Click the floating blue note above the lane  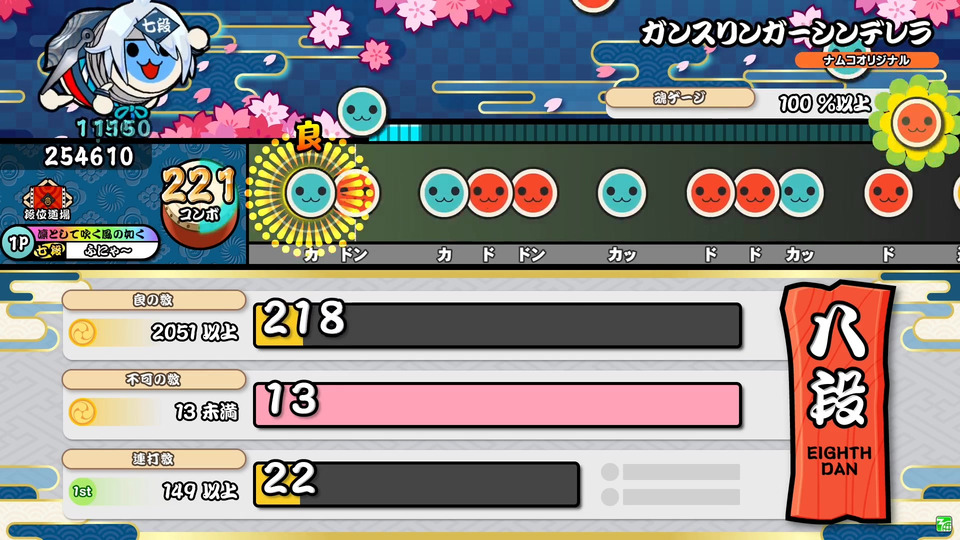[x=362, y=111]
